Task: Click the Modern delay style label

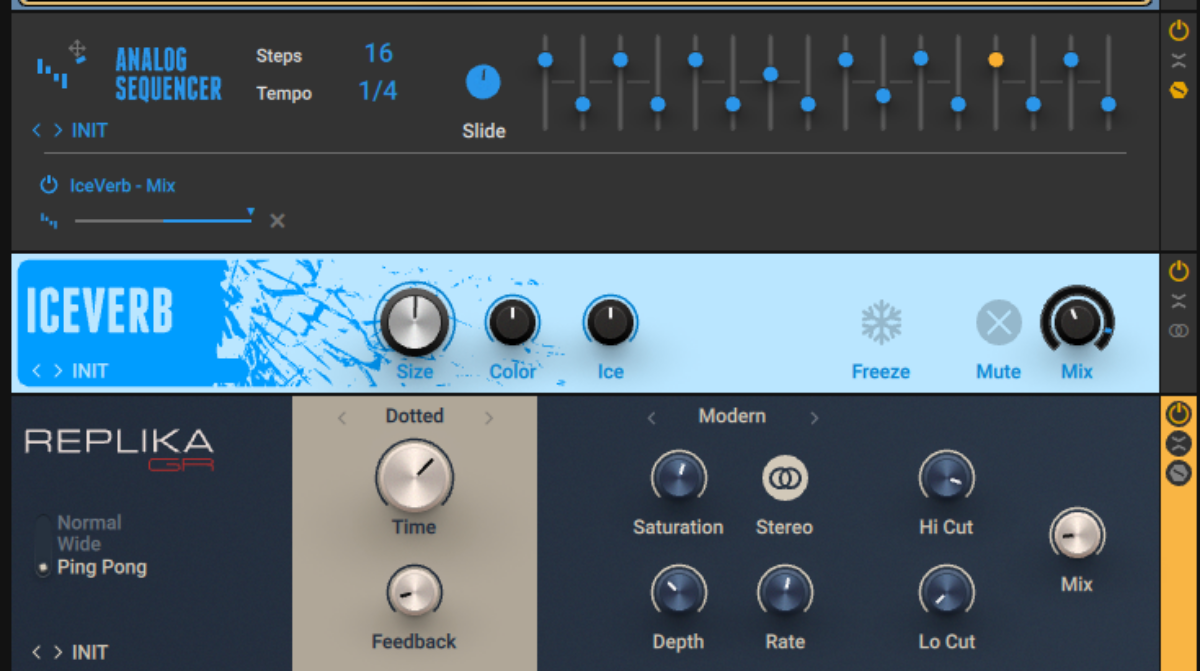Action: (x=733, y=416)
